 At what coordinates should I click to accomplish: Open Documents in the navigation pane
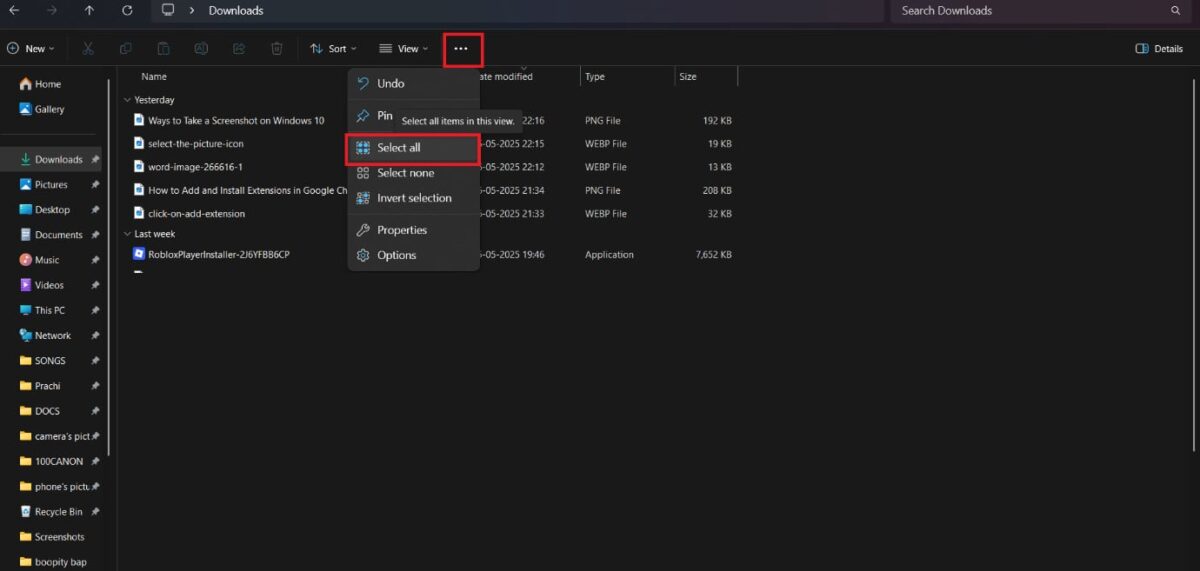pyautogui.click(x=58, y=235)
